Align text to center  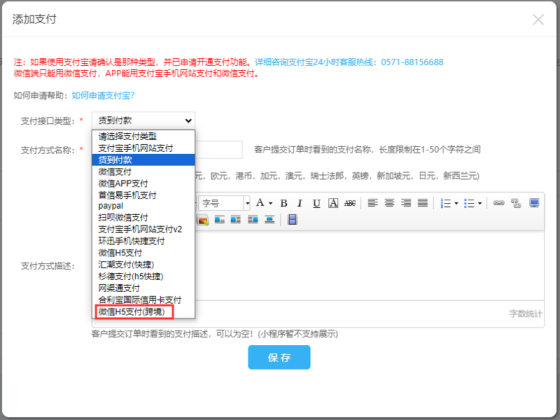[389, 203]
